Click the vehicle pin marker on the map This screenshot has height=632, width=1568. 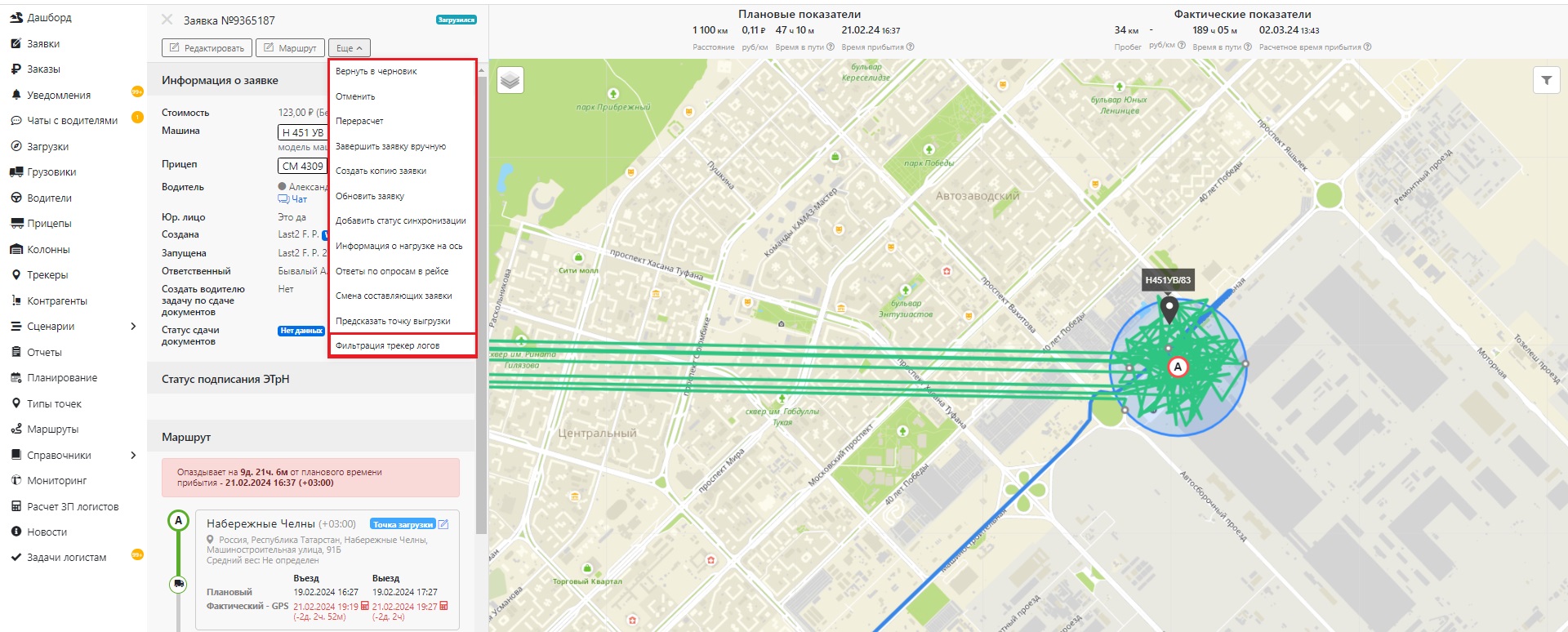point(1169,309)
